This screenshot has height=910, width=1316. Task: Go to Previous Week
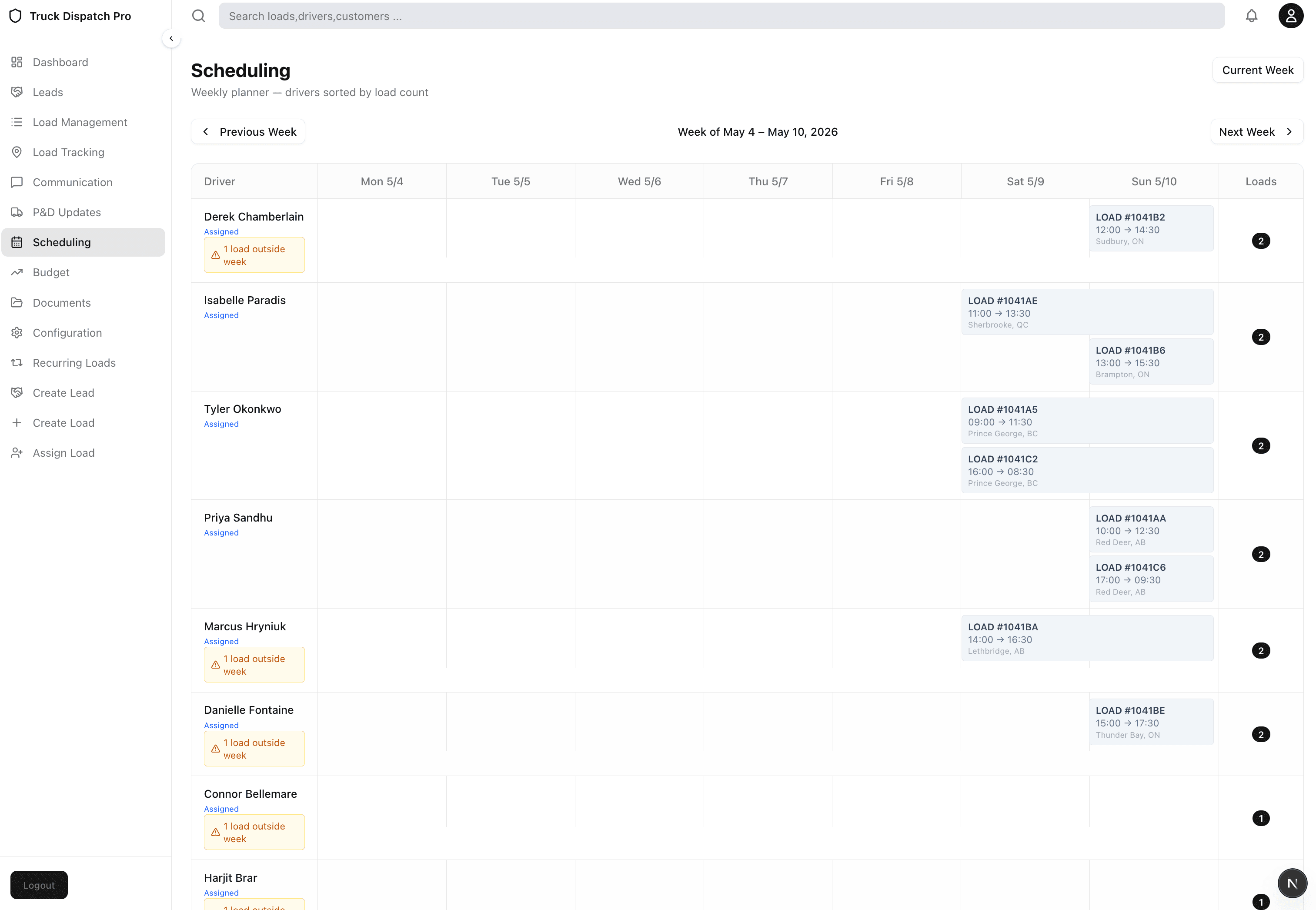[248, 132]
